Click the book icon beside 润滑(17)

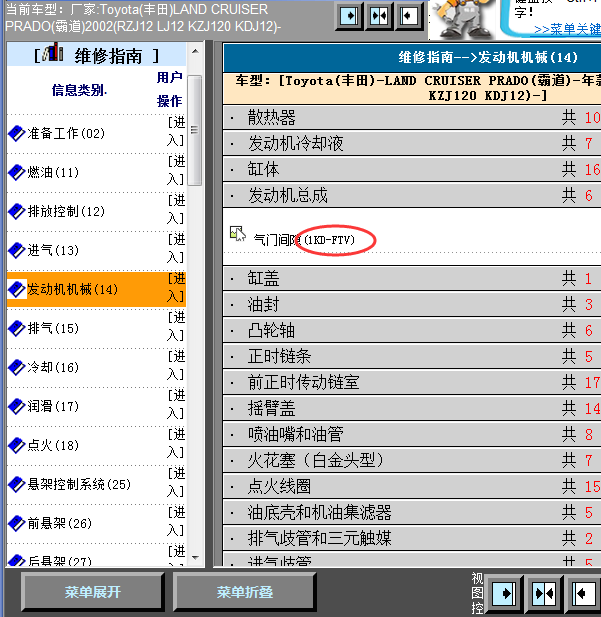tap(17, 406)
